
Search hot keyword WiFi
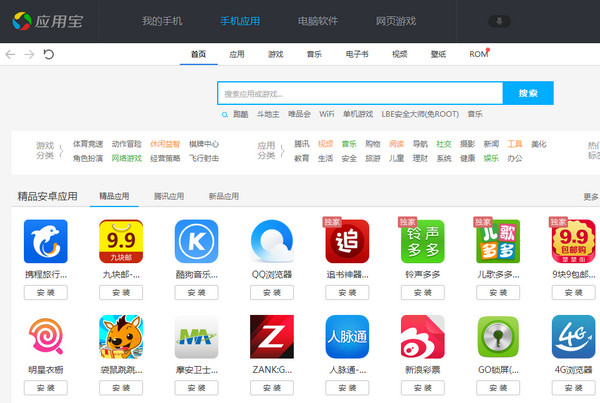click(326, 114)
